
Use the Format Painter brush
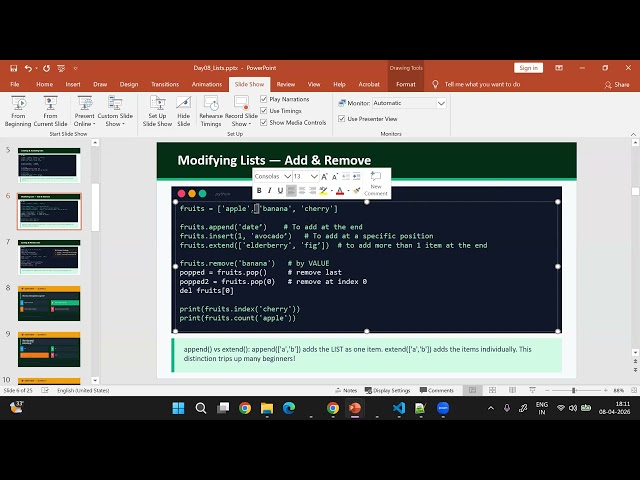pos(357,191)
